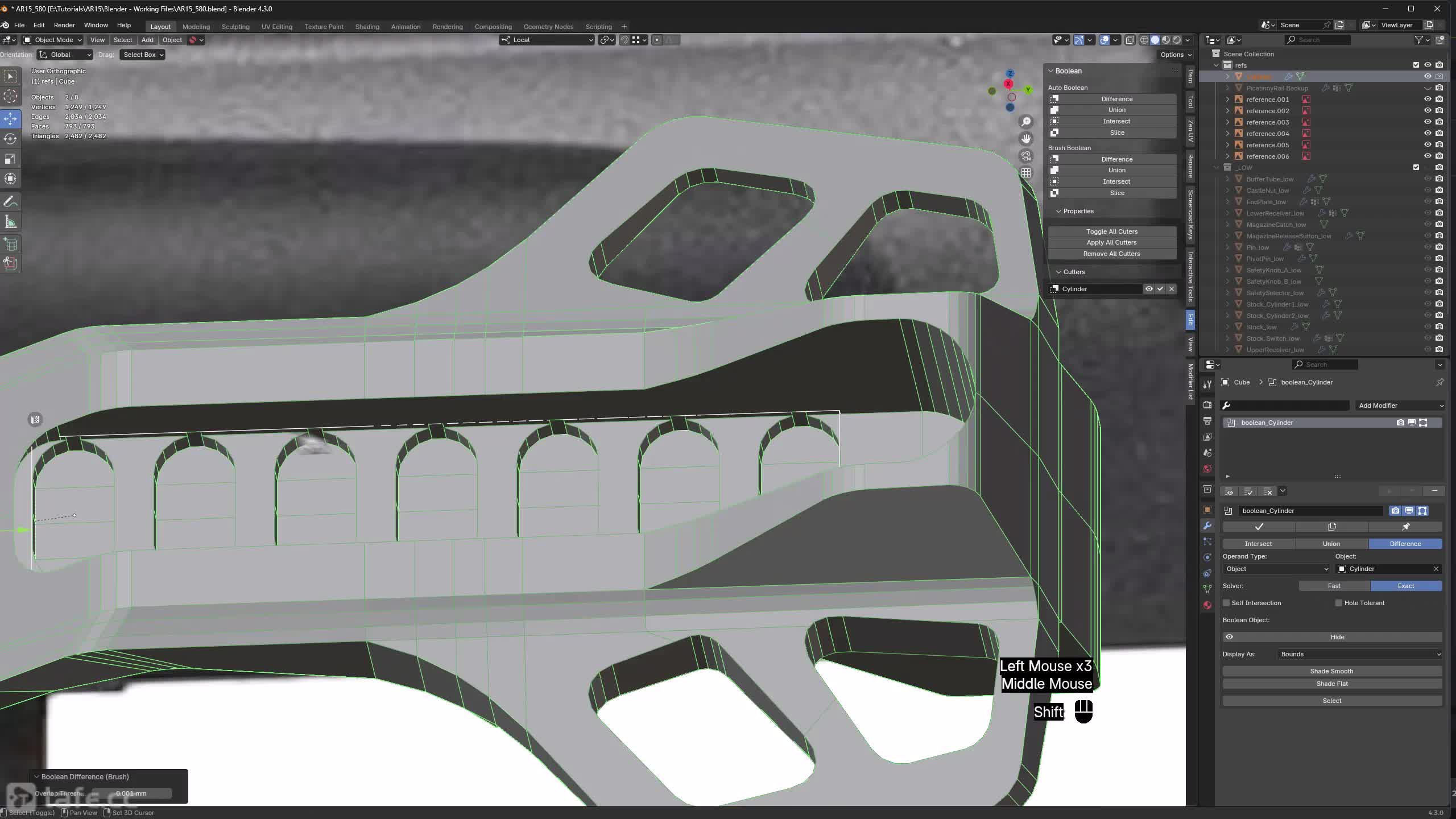Enable the Hole Tolerant checkbox
The width and height of the screenshot is (1456, 819).
click(1339, 603)
